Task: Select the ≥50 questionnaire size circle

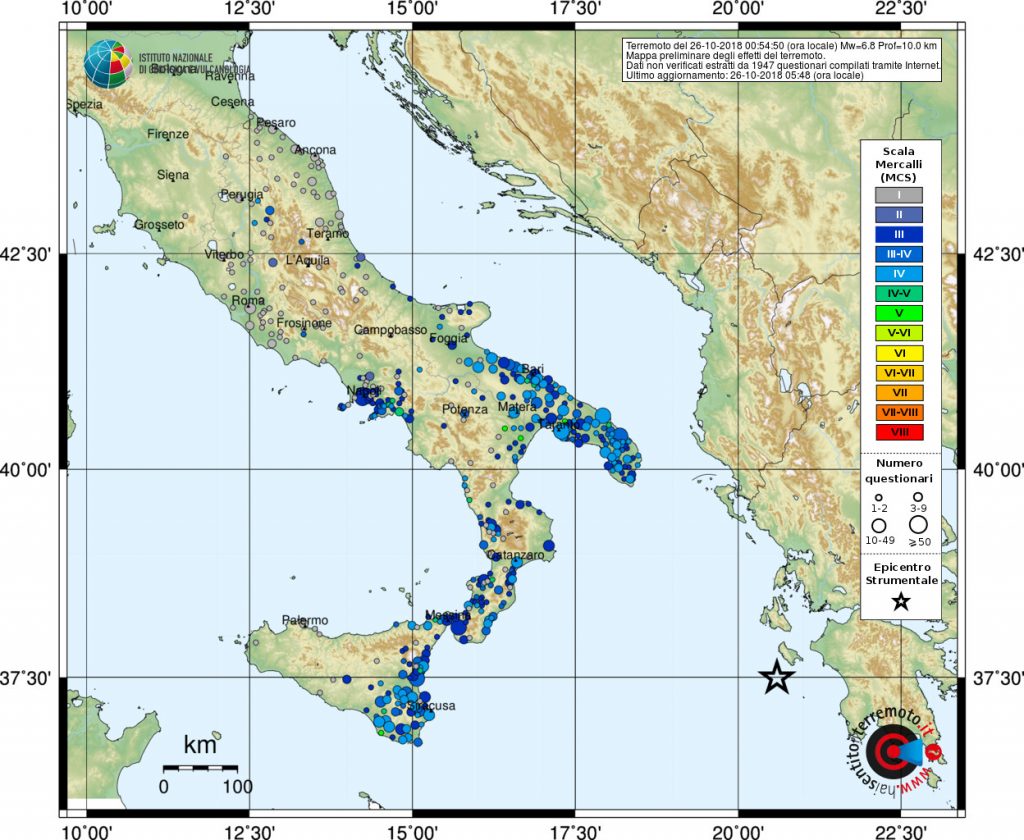Action: pos(918,524)
